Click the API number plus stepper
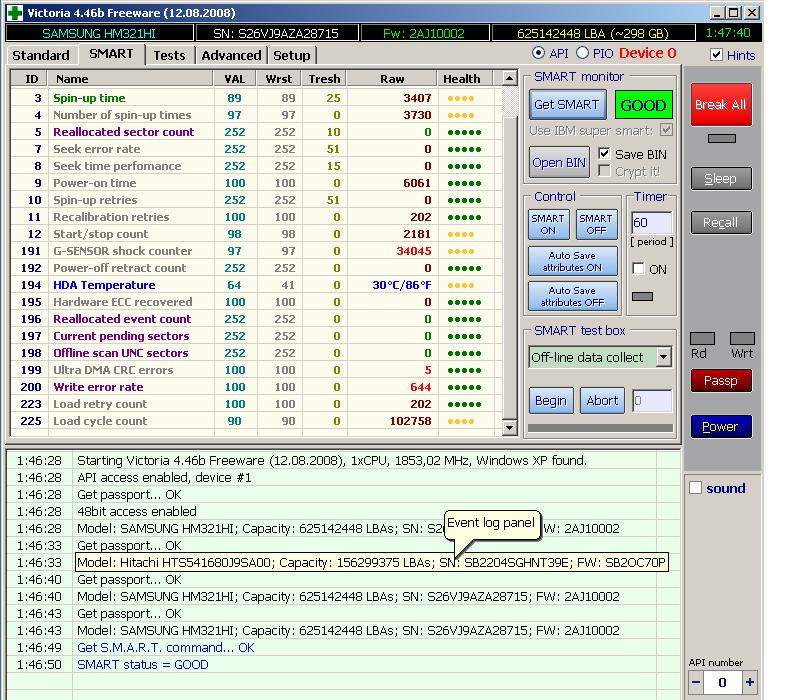The image size is (800, 700). 752,682
